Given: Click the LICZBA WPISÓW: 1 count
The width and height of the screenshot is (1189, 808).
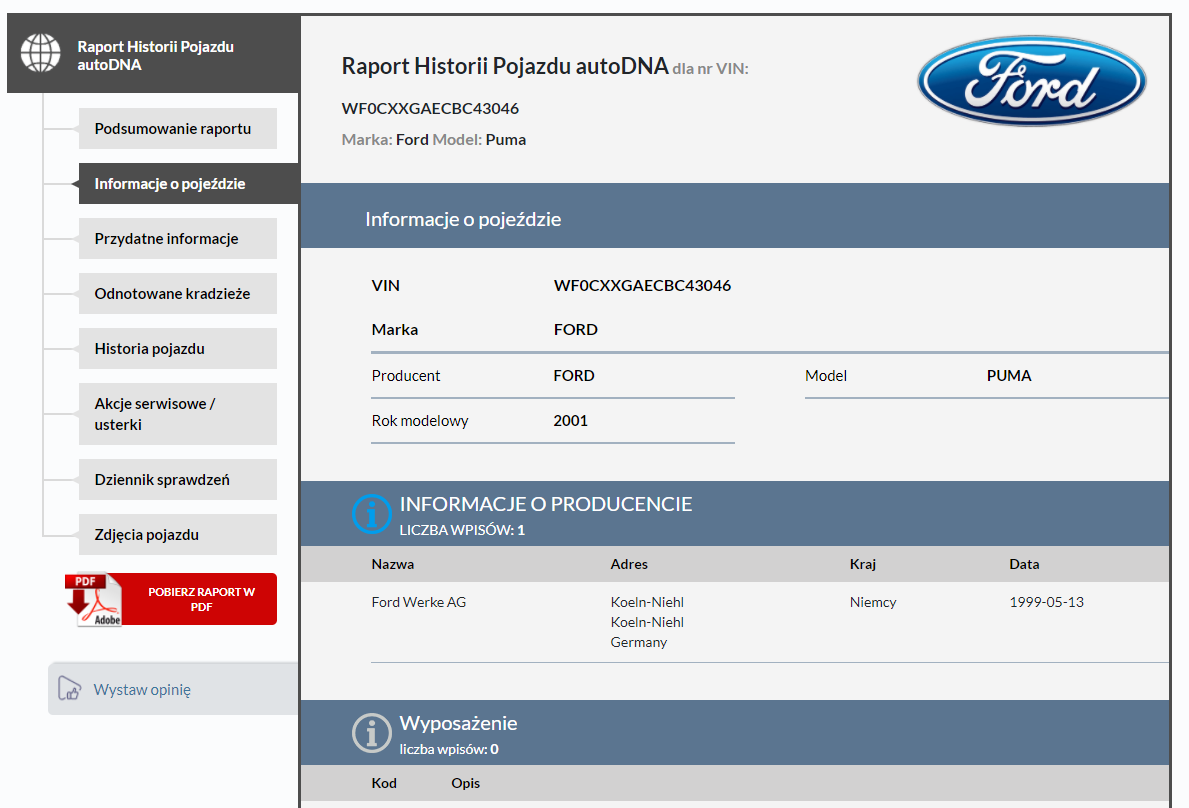Looking at the screenshot, I should click(462, 530).
